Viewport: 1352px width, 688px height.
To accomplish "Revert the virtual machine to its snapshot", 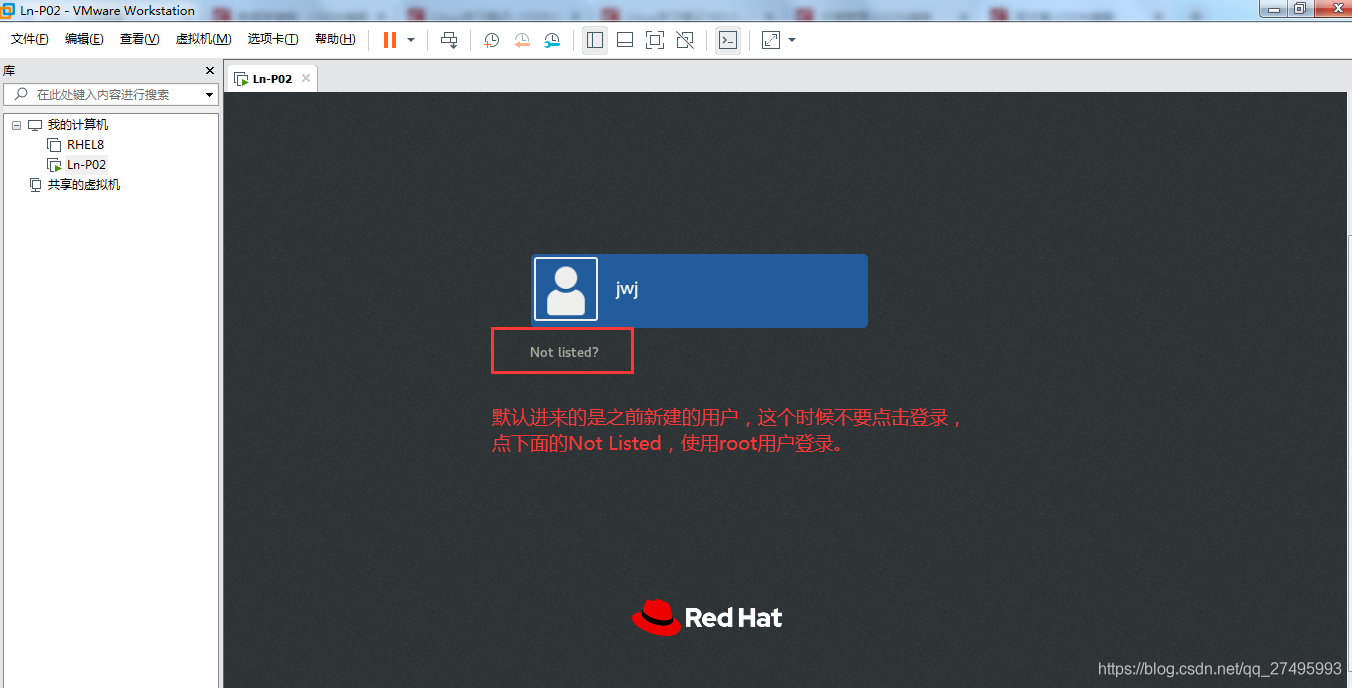I will (522, 40).
